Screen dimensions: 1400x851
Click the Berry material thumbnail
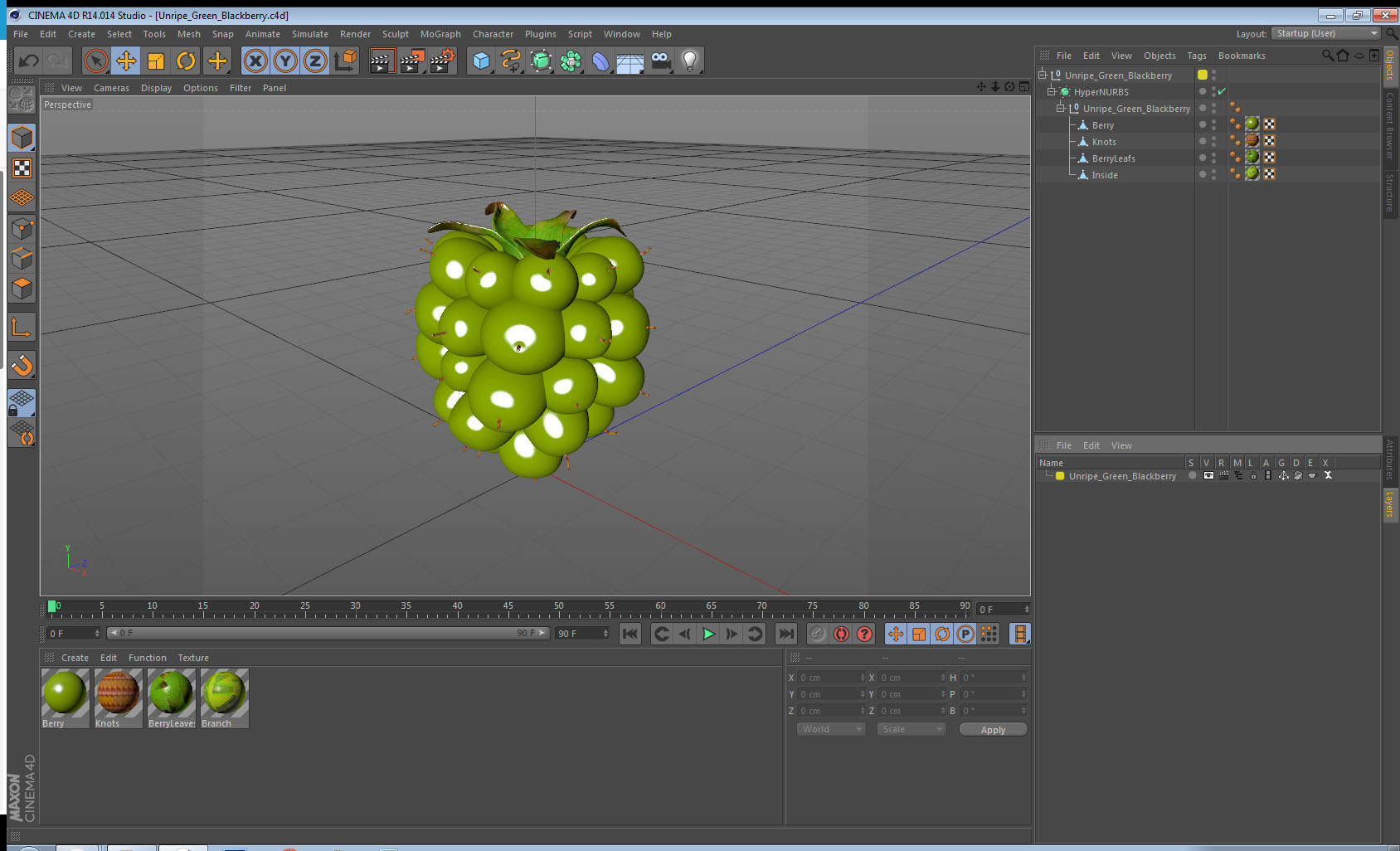tap(66, 693)
